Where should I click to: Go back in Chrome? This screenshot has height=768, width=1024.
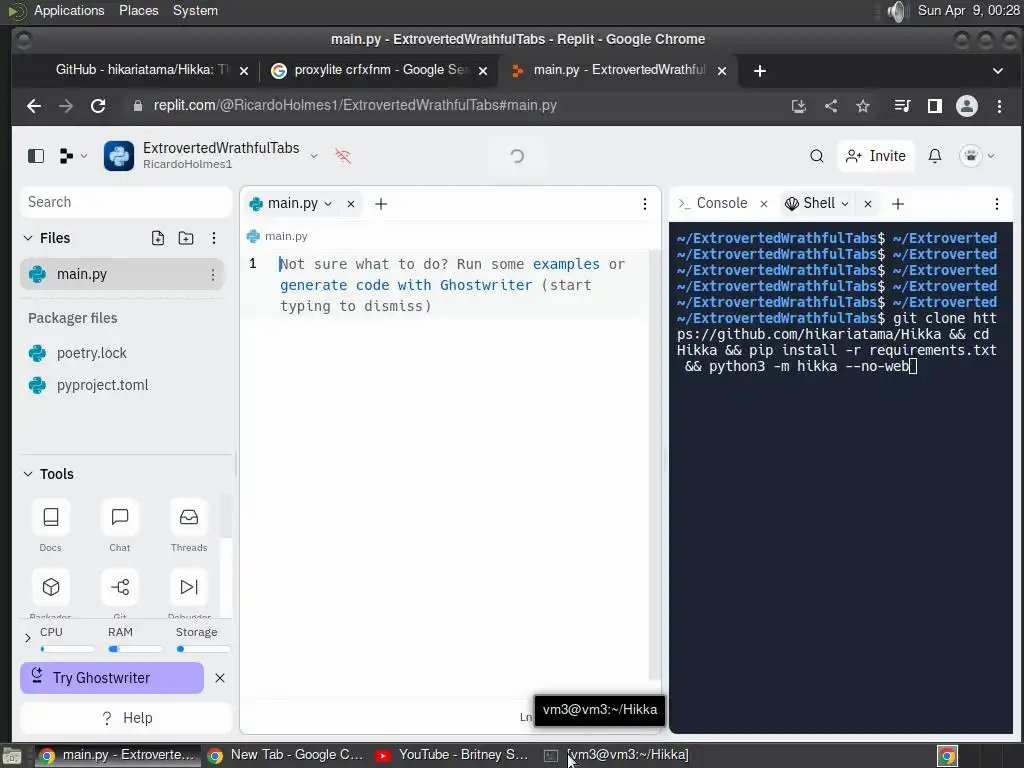tap(34, 106)
